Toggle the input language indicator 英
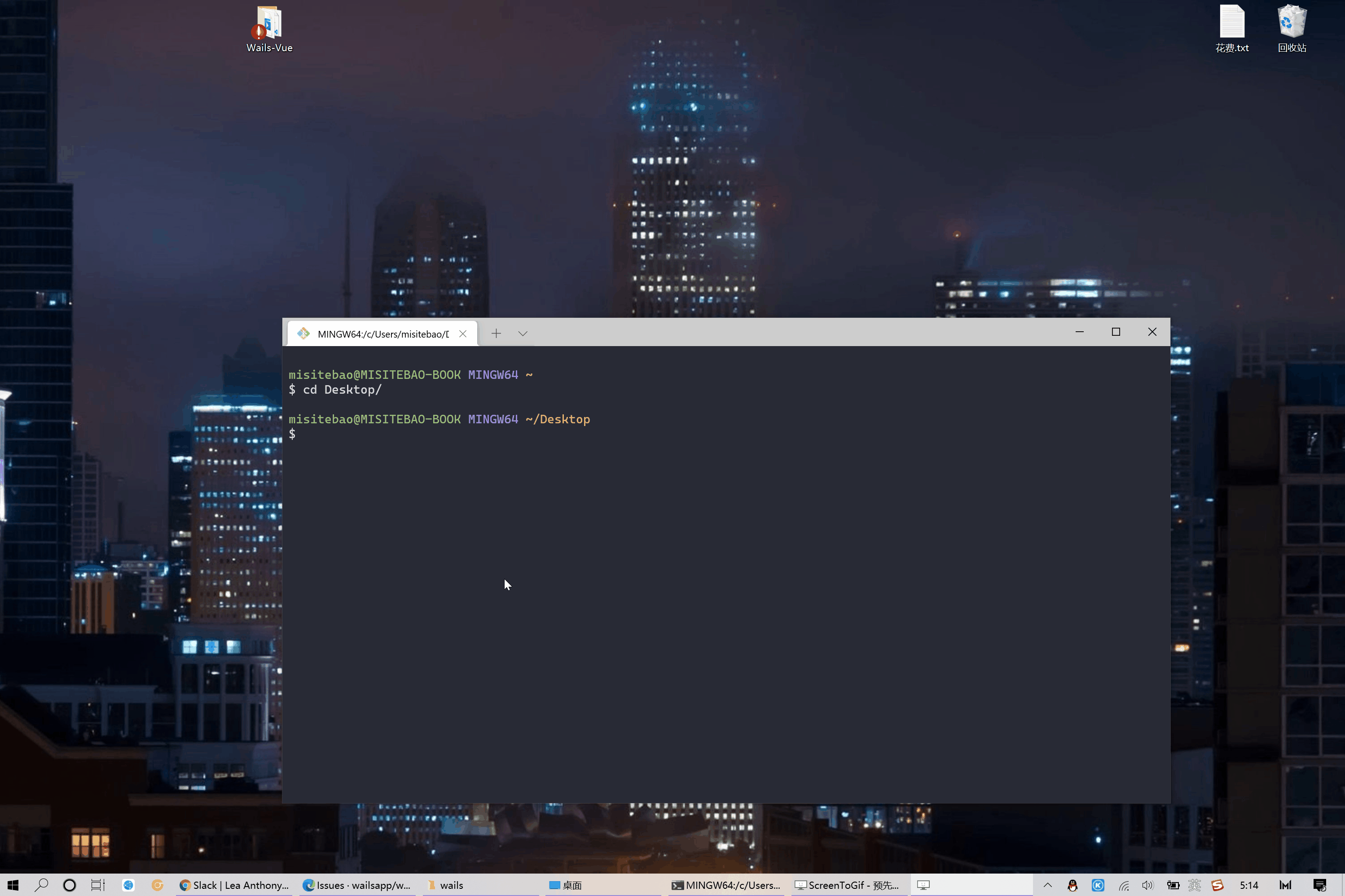The image size is (1345, 896). point(1194,885)
